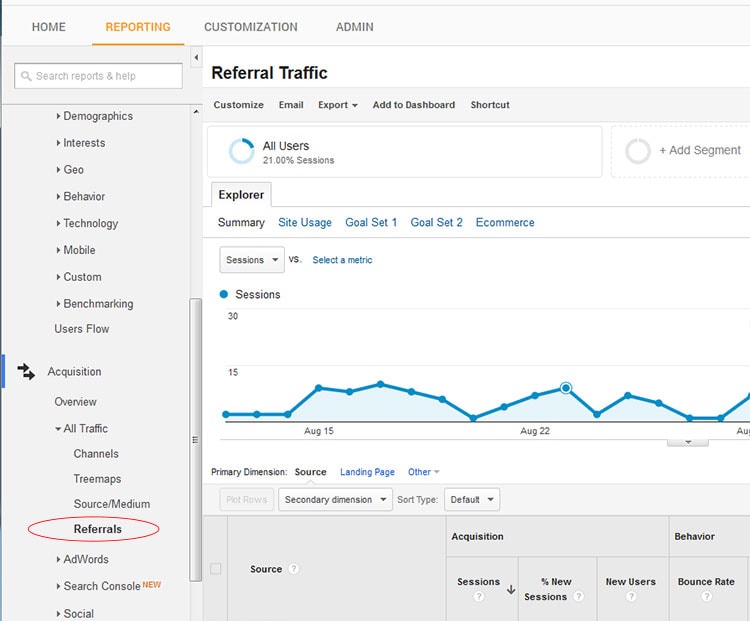
Task: Open the Treemaps report
Action: pyautogui.click(x=97, y=478)
